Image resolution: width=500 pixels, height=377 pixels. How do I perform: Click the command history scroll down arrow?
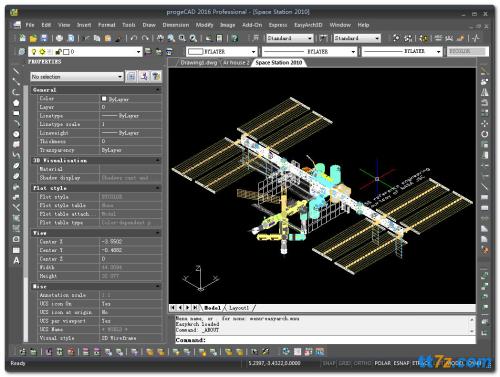pos(472,331)
